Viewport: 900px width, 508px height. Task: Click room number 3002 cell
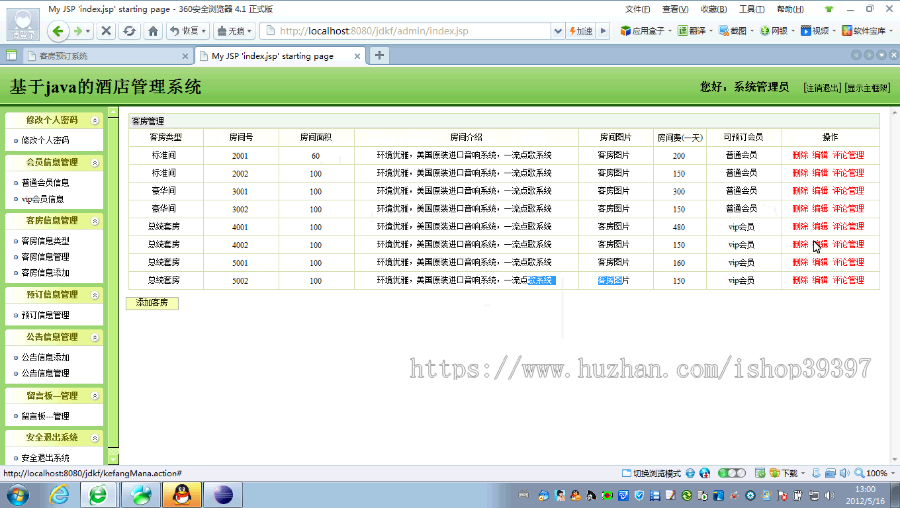tap(240, 209)
